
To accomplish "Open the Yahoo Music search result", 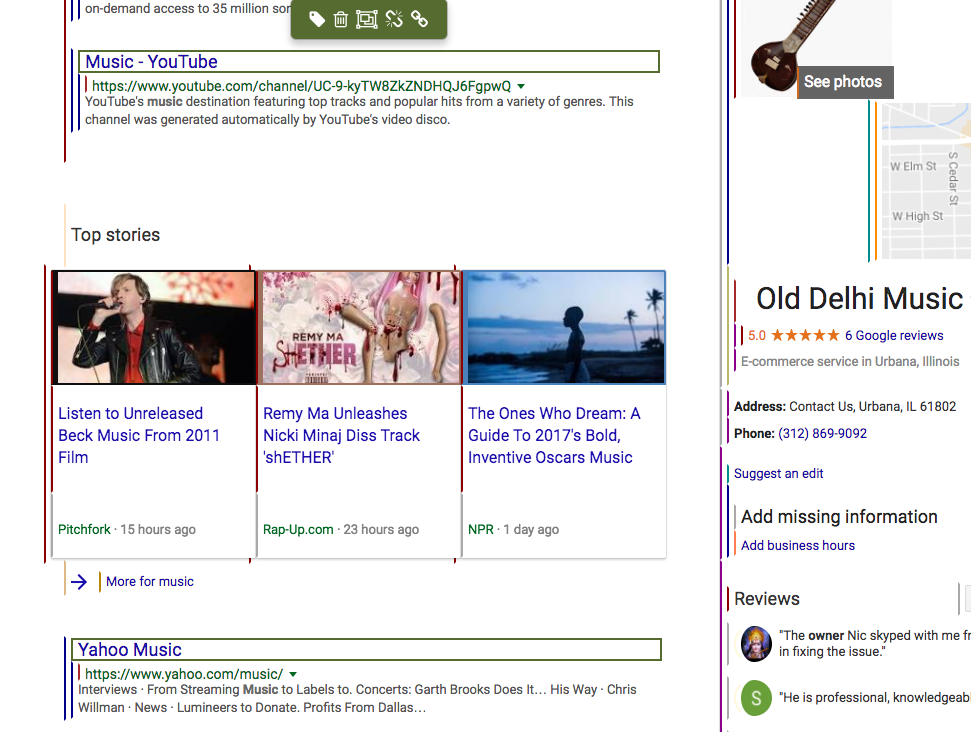I will [x=130, y=650].
